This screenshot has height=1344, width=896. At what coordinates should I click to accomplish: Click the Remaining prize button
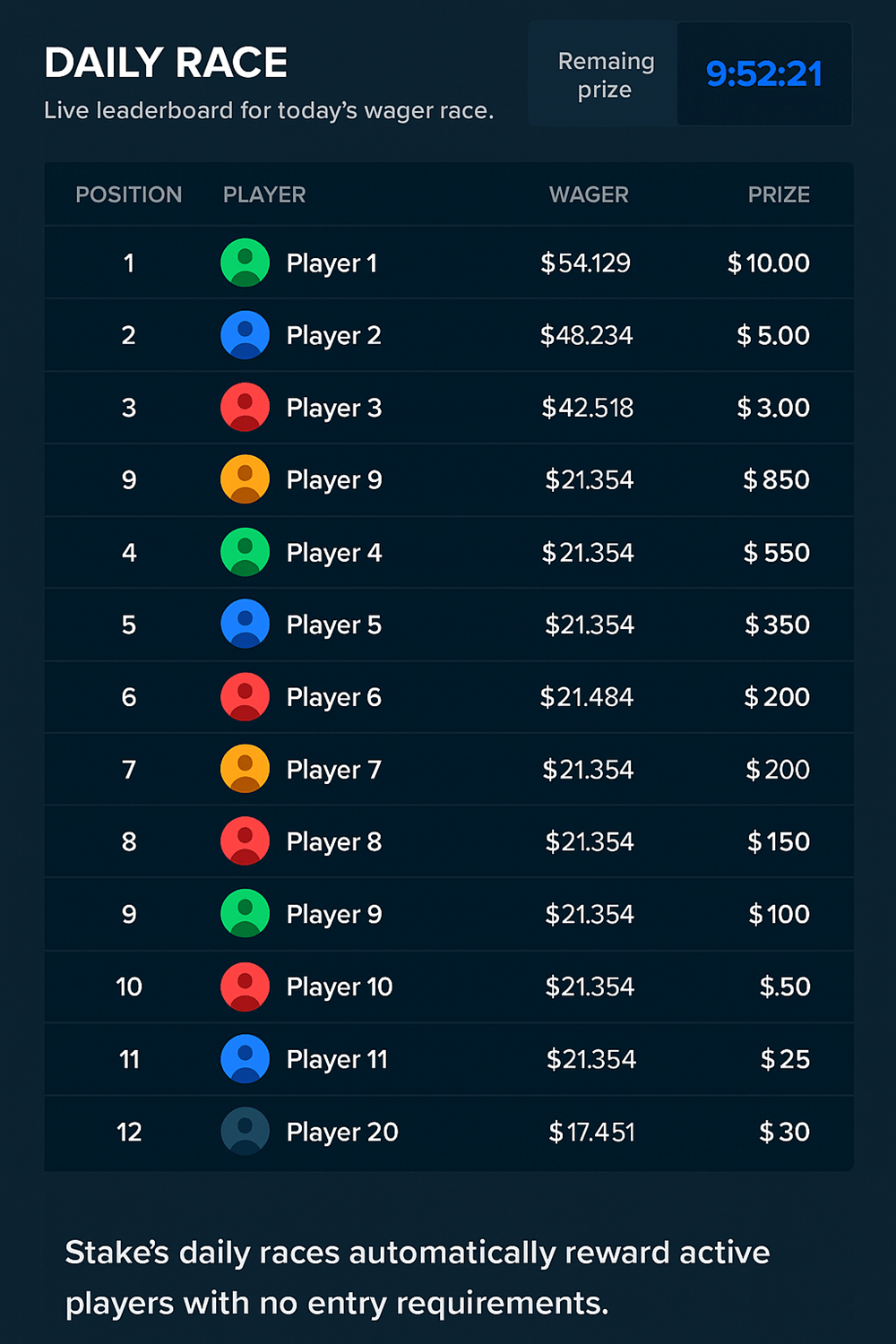point(604,74)
